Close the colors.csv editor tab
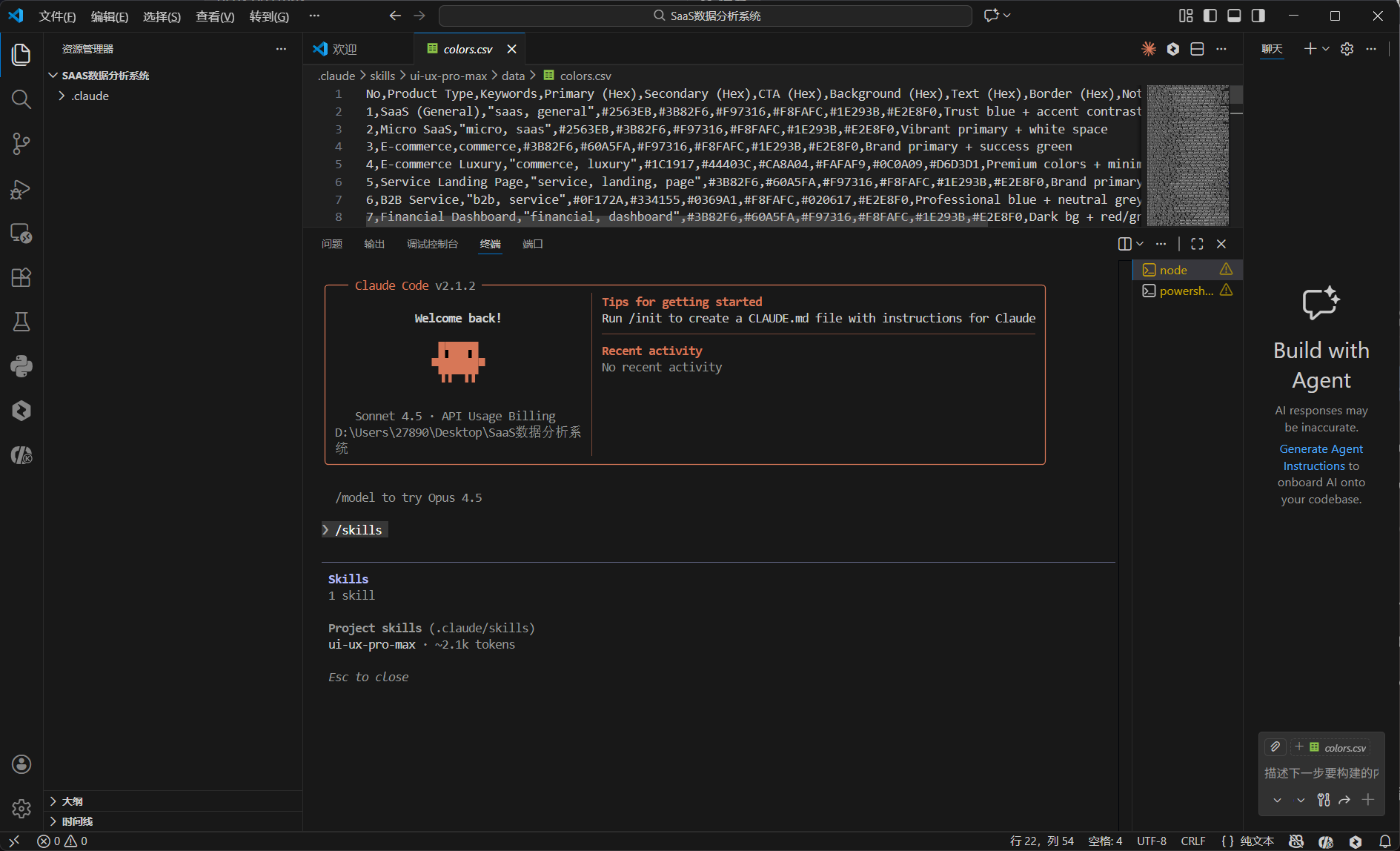 coord(511,49)
